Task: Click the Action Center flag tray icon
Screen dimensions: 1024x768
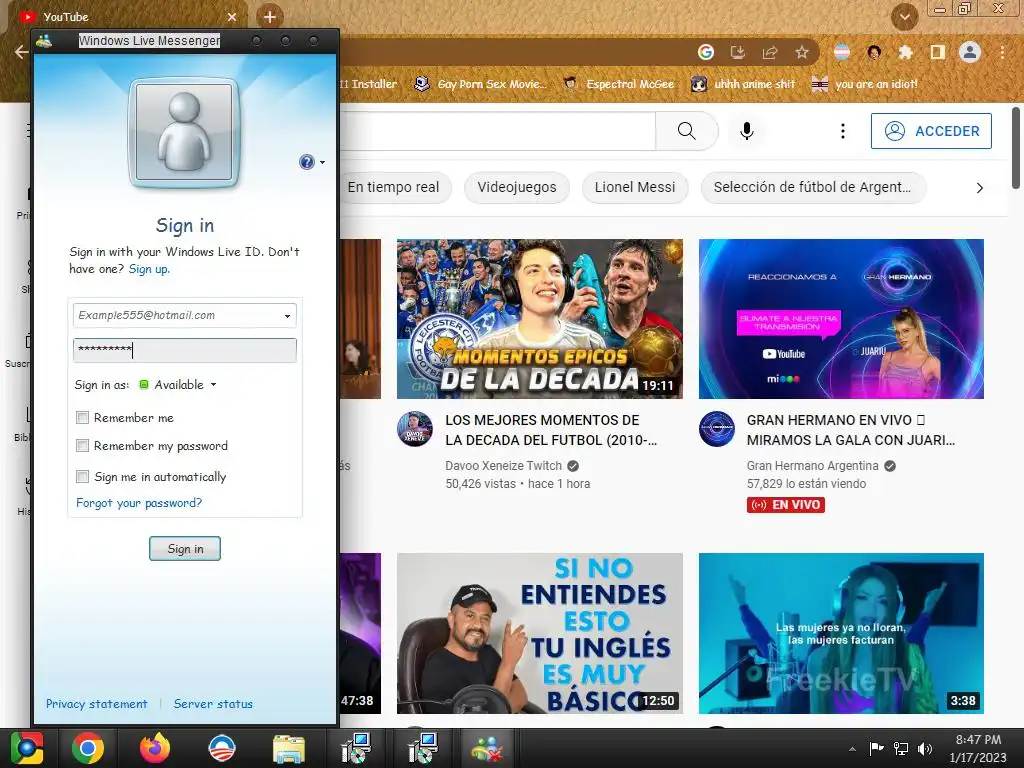Action: [x=876, y=748]
